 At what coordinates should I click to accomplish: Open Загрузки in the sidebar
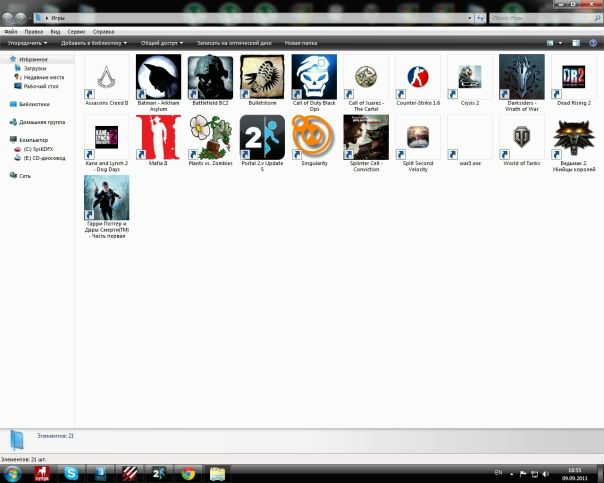coord(35,69)
